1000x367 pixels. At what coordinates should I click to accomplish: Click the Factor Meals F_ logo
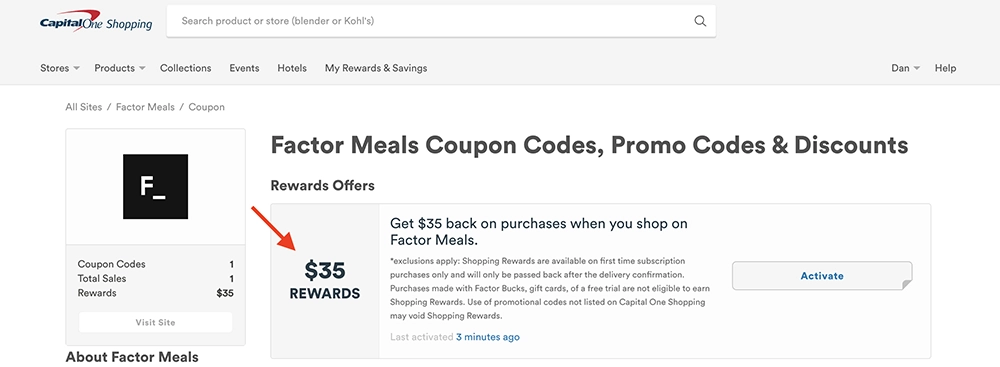[156, 186]
